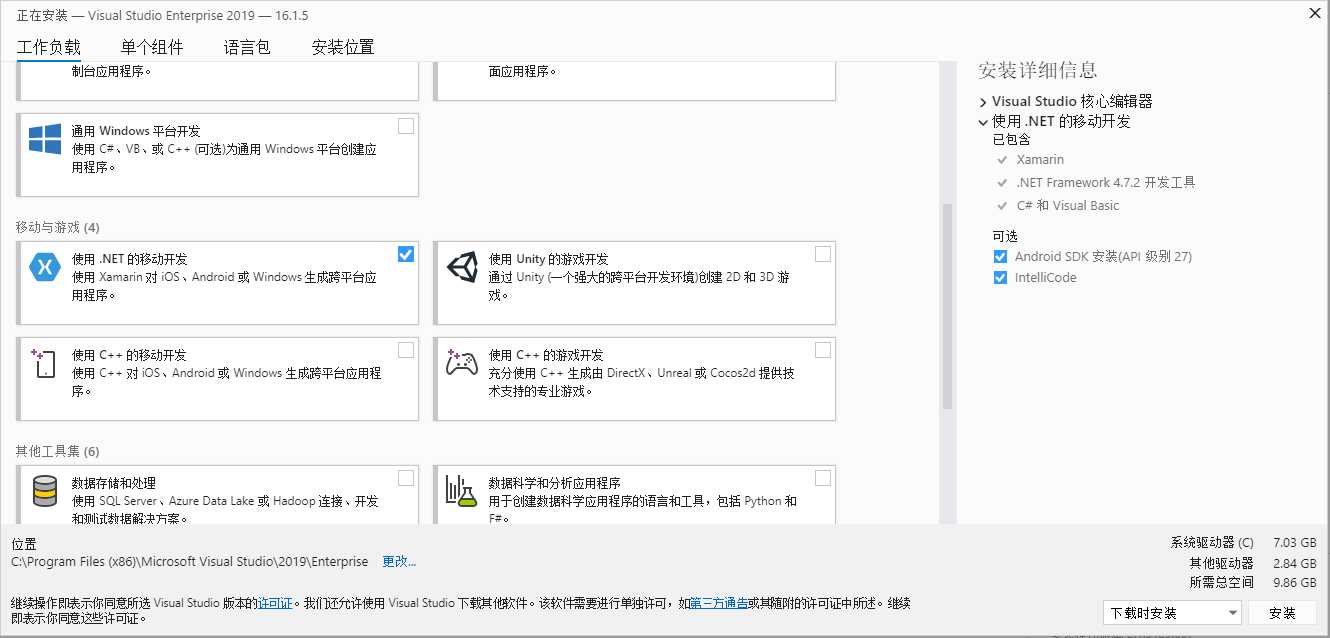Screen dimensions: 1330x638
Task: Switch to the 单个组件 tab
Action: click(x=152, y=47)
